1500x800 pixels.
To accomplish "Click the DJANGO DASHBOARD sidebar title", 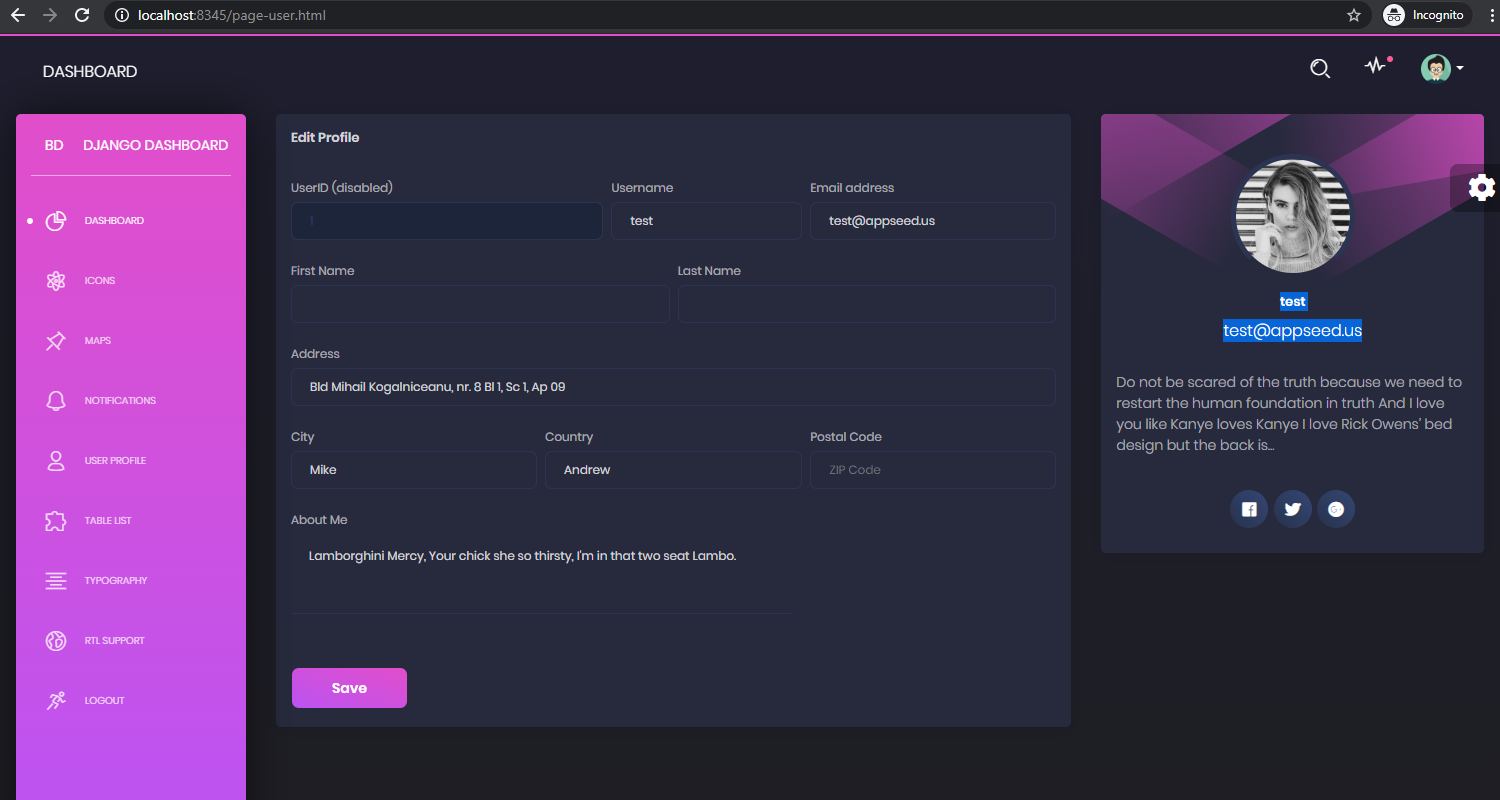I will pos(156,145).
